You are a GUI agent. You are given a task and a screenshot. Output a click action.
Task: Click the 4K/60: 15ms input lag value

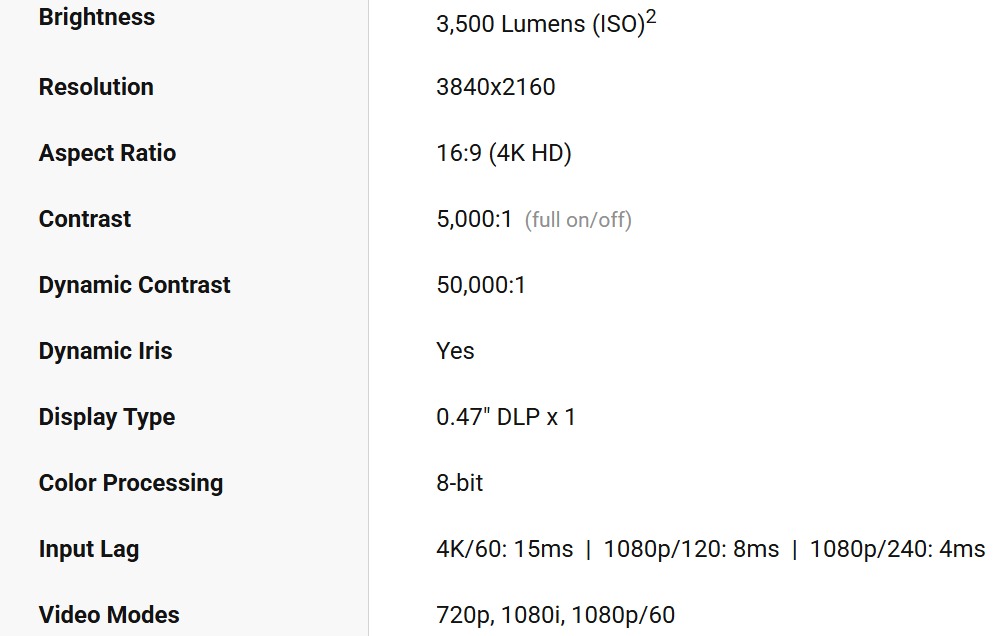tap(505, 549)
